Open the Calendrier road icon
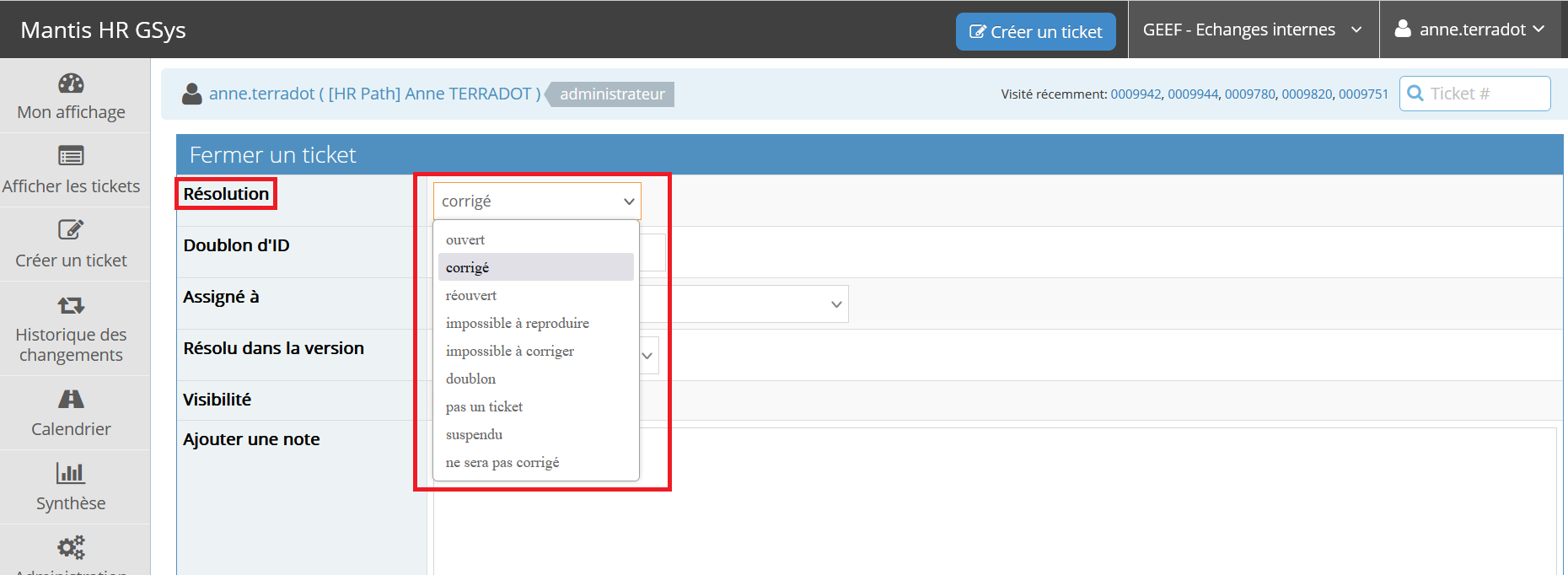 point(71,399)
